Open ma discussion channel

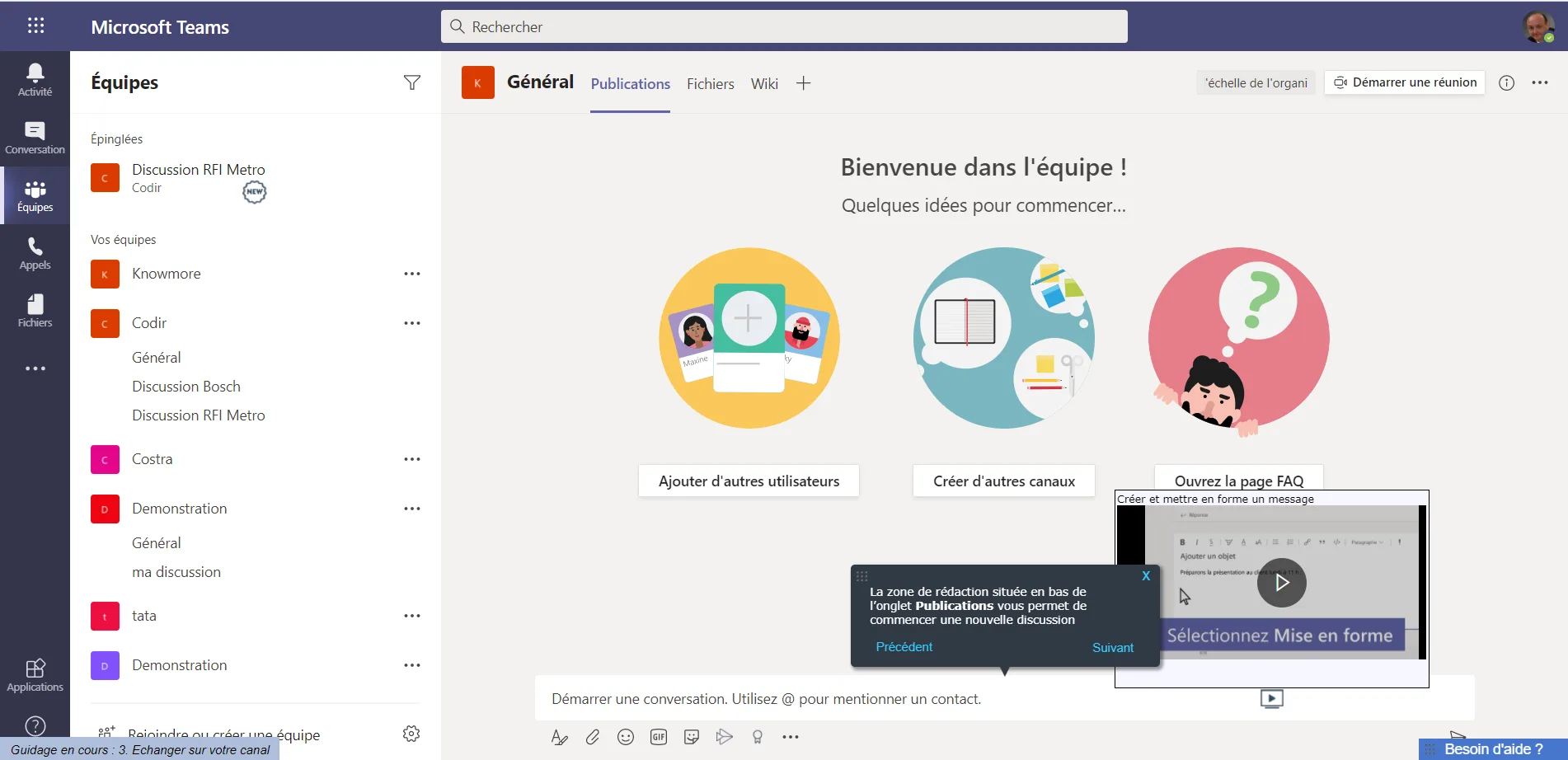point(176,572)
